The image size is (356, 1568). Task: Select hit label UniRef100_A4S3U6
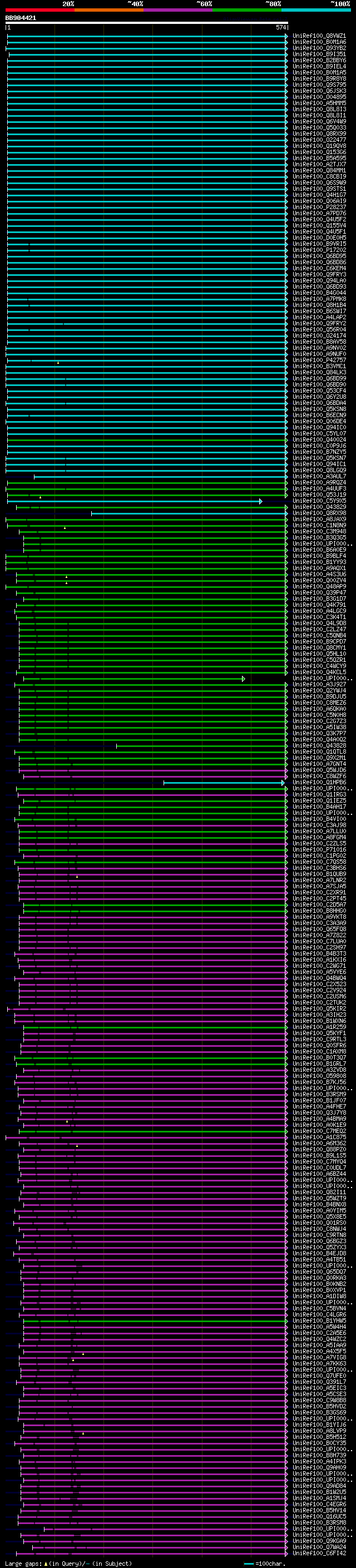[x=319, y=574]
